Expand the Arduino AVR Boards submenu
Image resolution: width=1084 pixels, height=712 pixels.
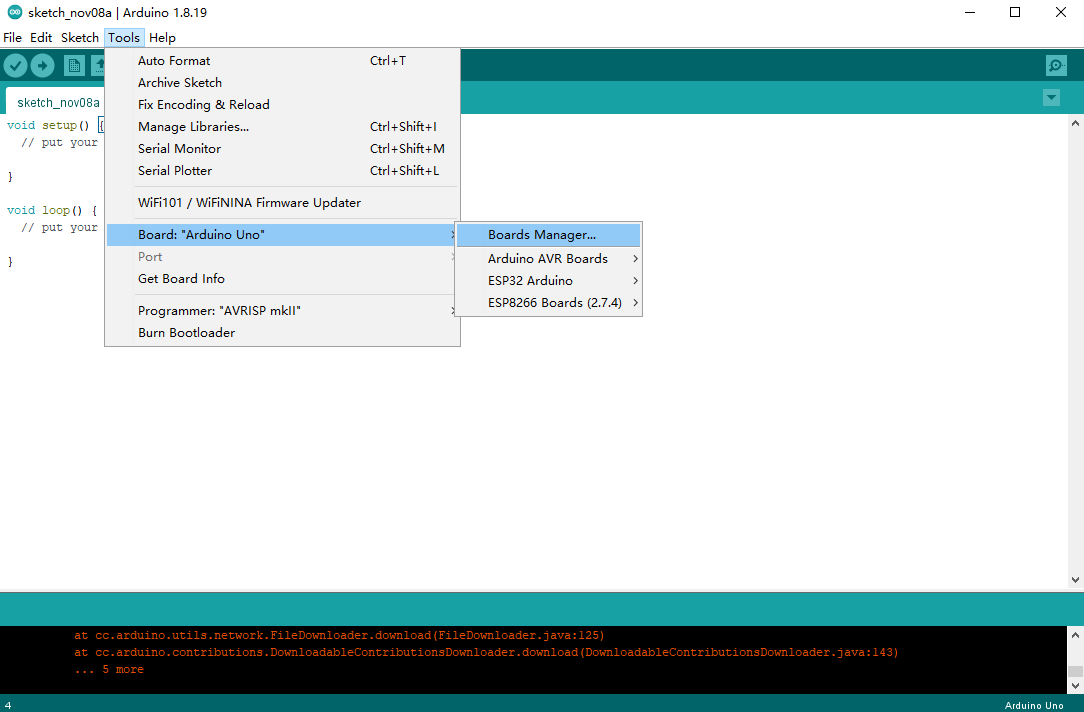point(548,258)
